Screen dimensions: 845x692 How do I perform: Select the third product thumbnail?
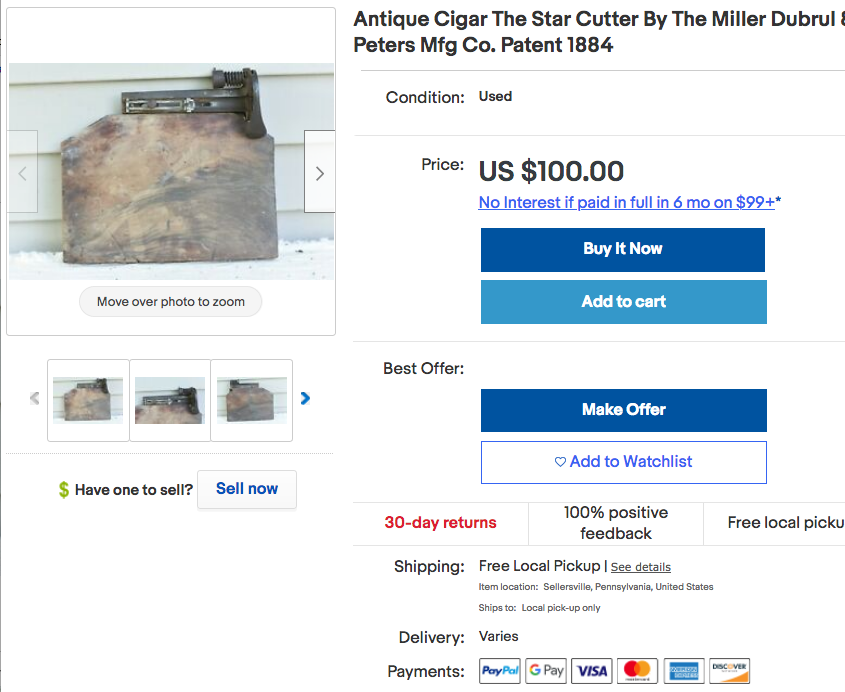[252, 400]
